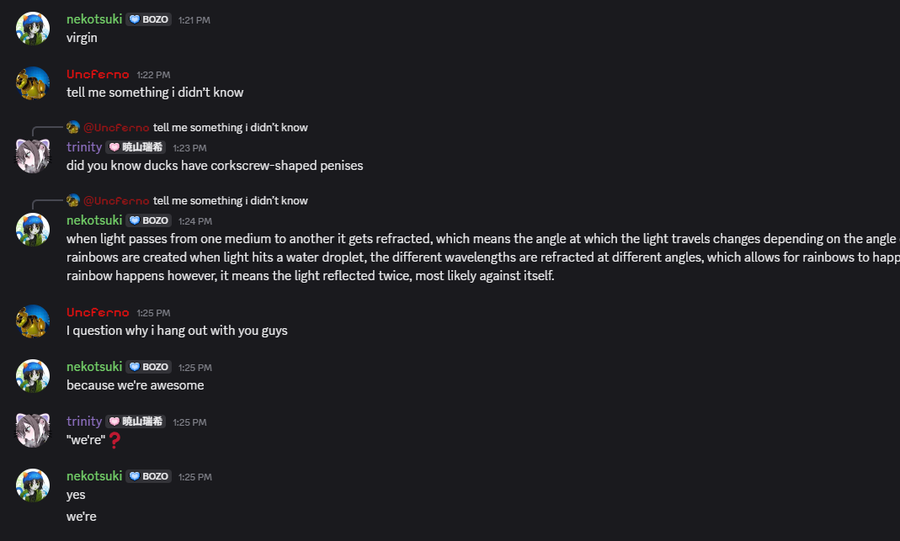
Task: Click the @Uncferno mention above nekotsuki's 1:24 PM message
Action: coord(116,201)
